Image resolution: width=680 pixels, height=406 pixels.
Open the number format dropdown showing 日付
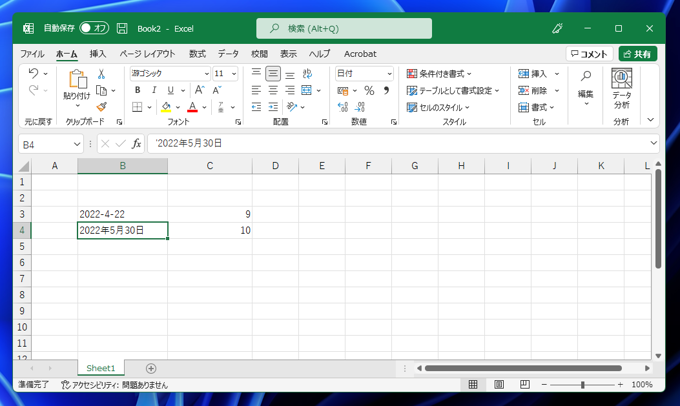coord(364,74)
